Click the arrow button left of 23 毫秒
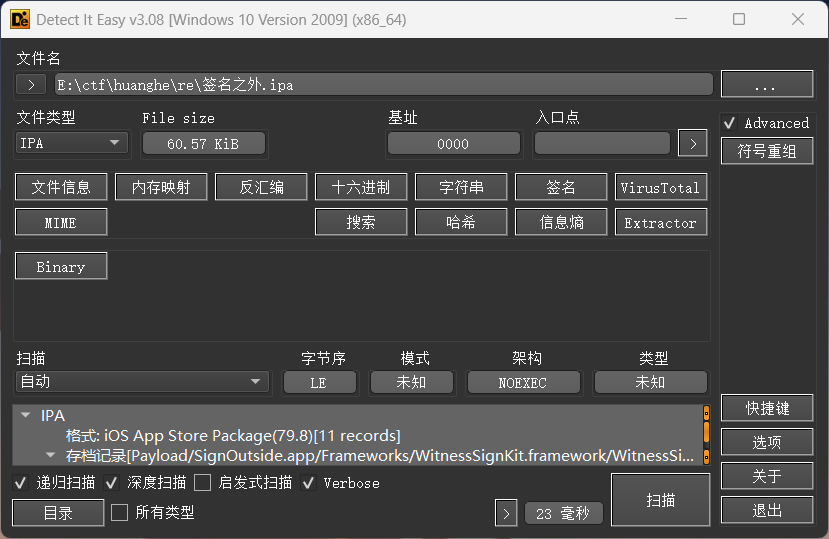Viewport: 829px width, 539px height. click(x=506, y=513)
